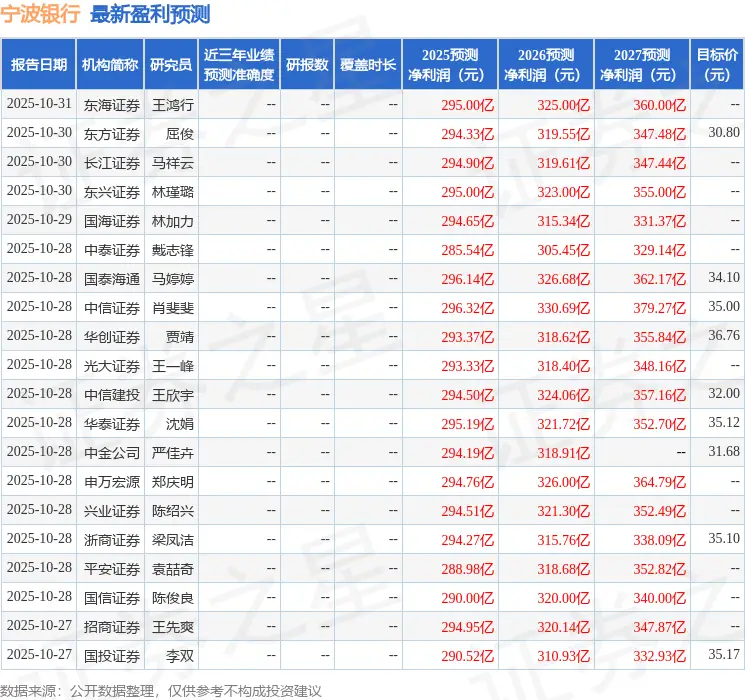Viewport: 745px width, 700px height.
Task: Click the 报告日期 column header
Action: (38, 64)
